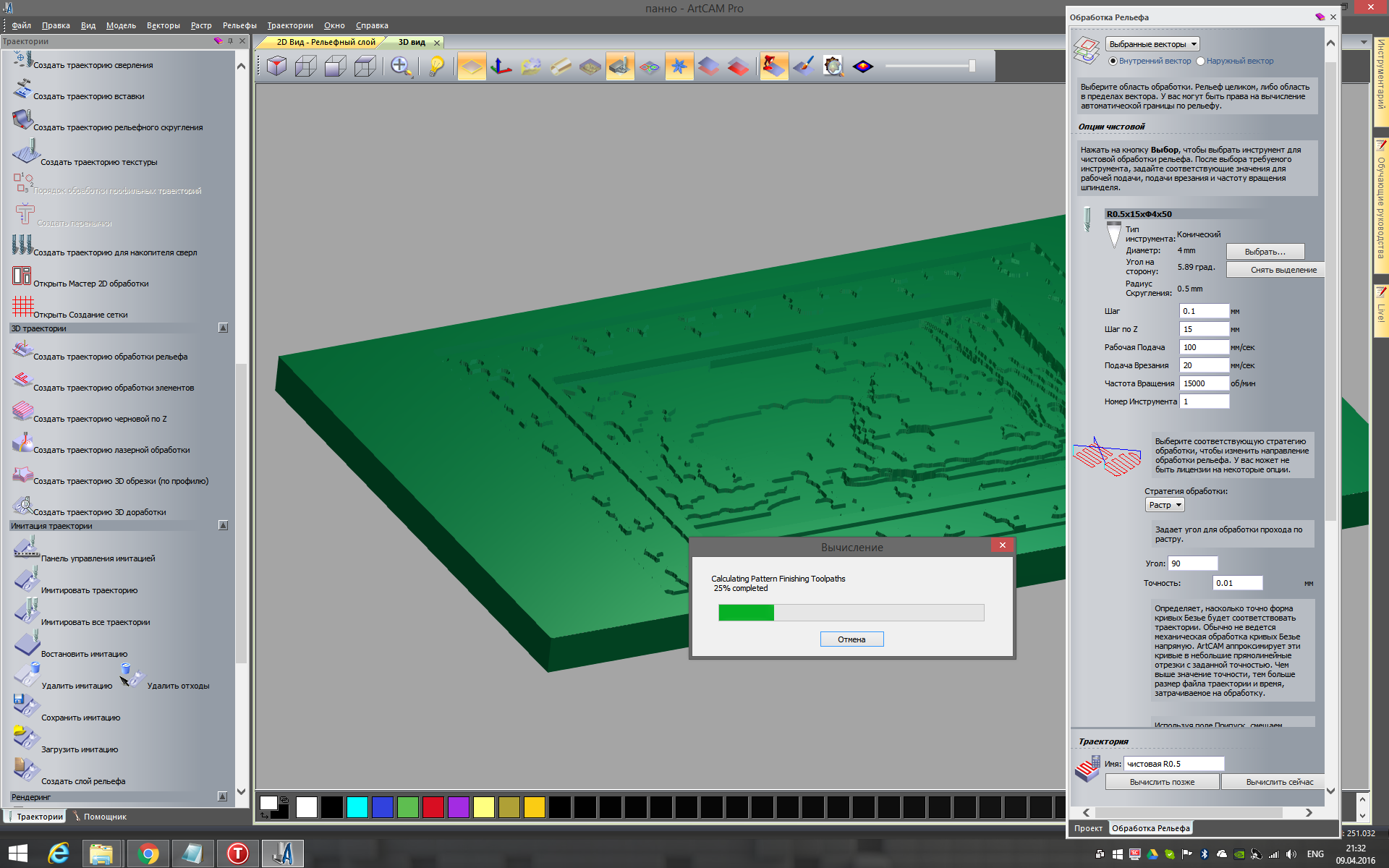Open Стратегия обработки dropdown showing Растр

click(1165, 505)
